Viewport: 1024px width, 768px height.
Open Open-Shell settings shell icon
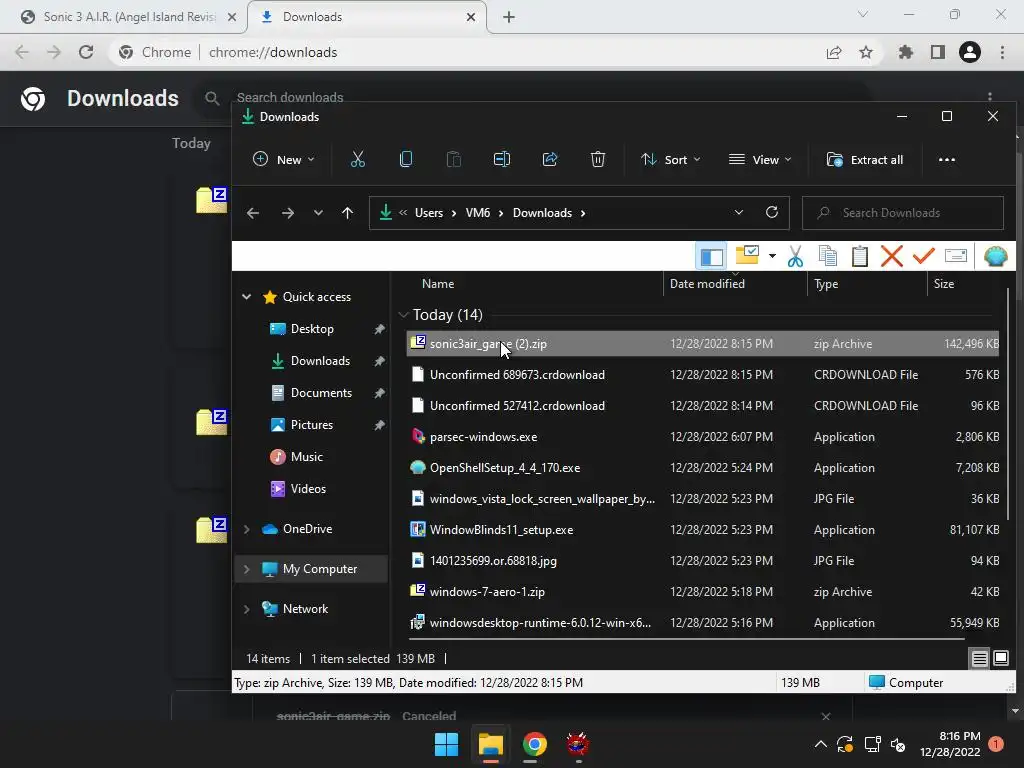click(995, 256)
